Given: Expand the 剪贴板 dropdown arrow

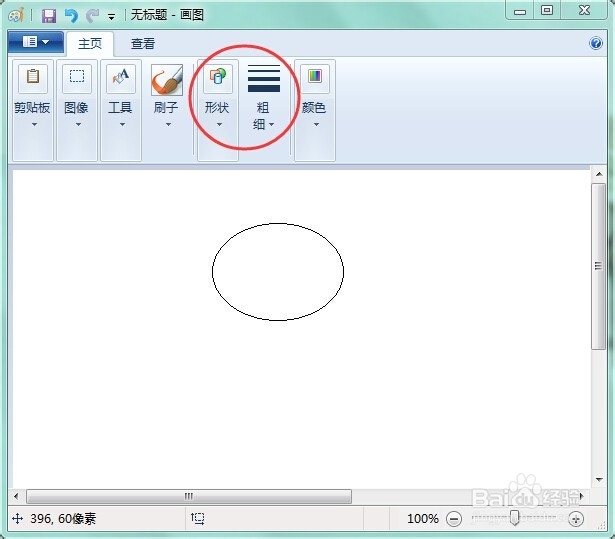Looking at the screenshot, I should point(35,124).
